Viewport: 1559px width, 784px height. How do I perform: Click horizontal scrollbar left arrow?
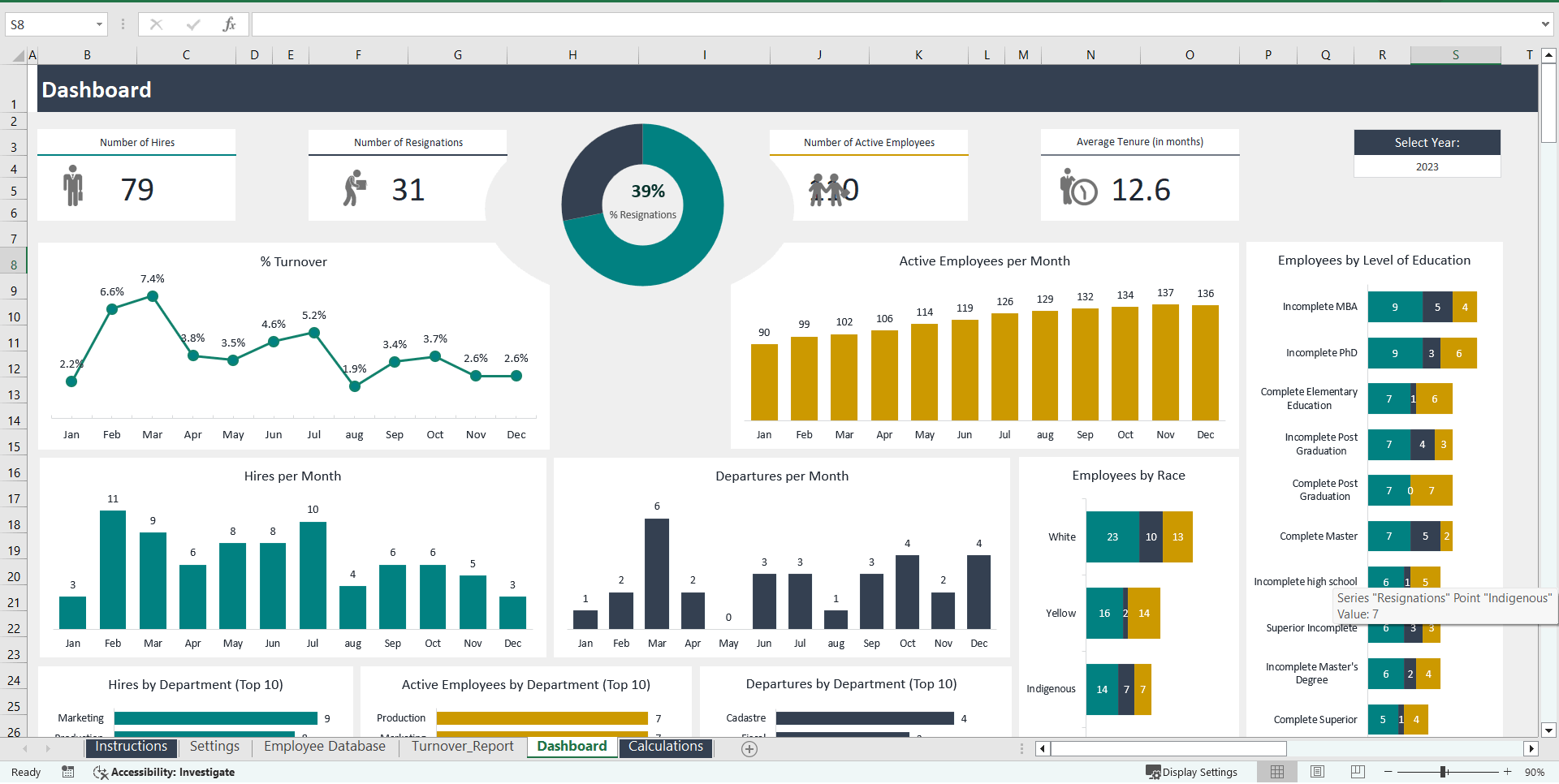pos(1043,748)
